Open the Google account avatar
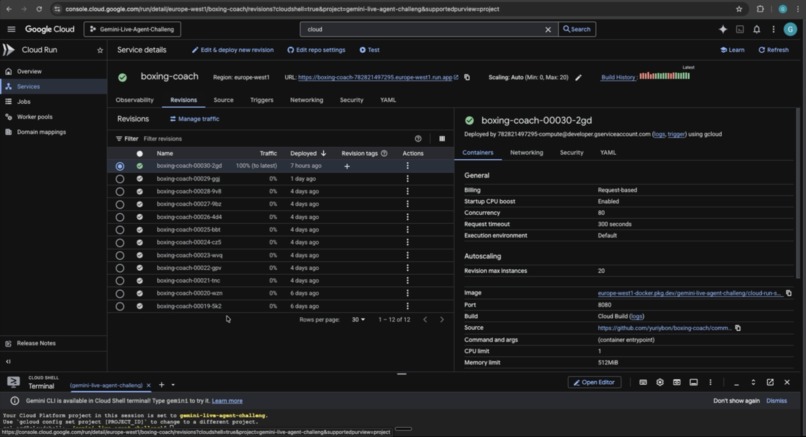This screenshot has height=437, width=806. (790, 29)
